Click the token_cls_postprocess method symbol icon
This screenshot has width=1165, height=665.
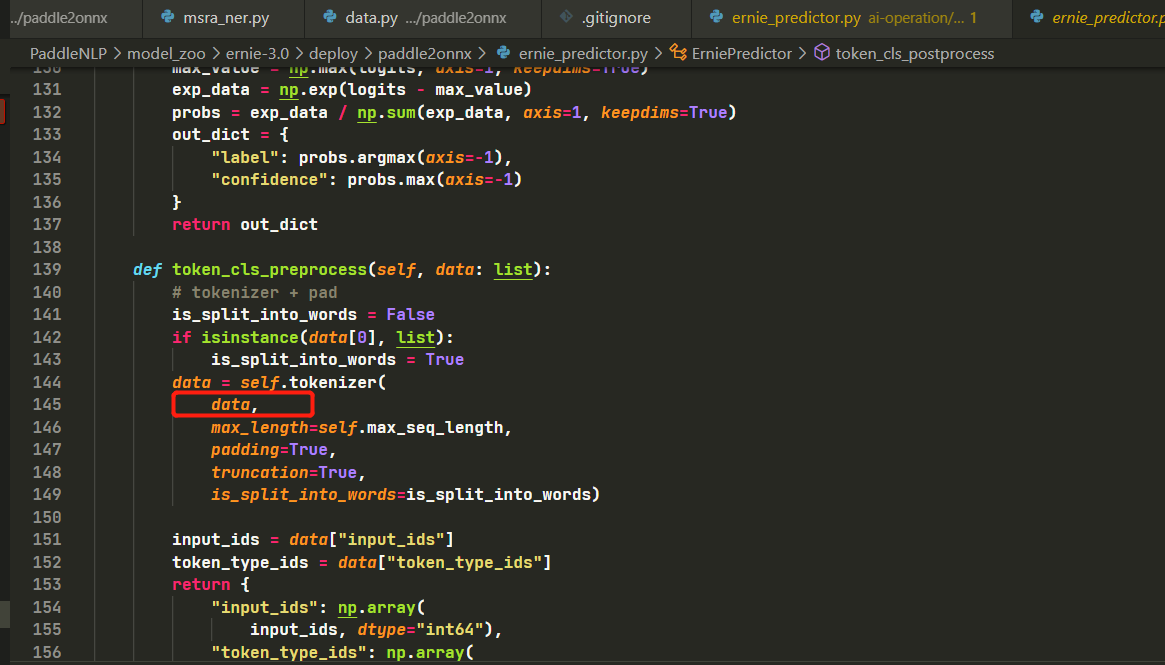pos(822,52)
